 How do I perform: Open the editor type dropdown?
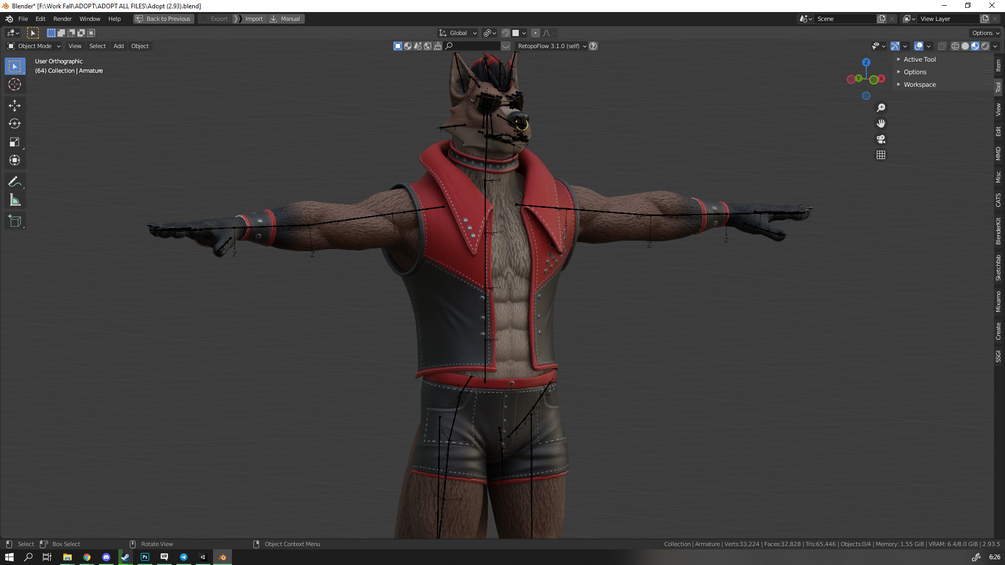tap(13, 33)
